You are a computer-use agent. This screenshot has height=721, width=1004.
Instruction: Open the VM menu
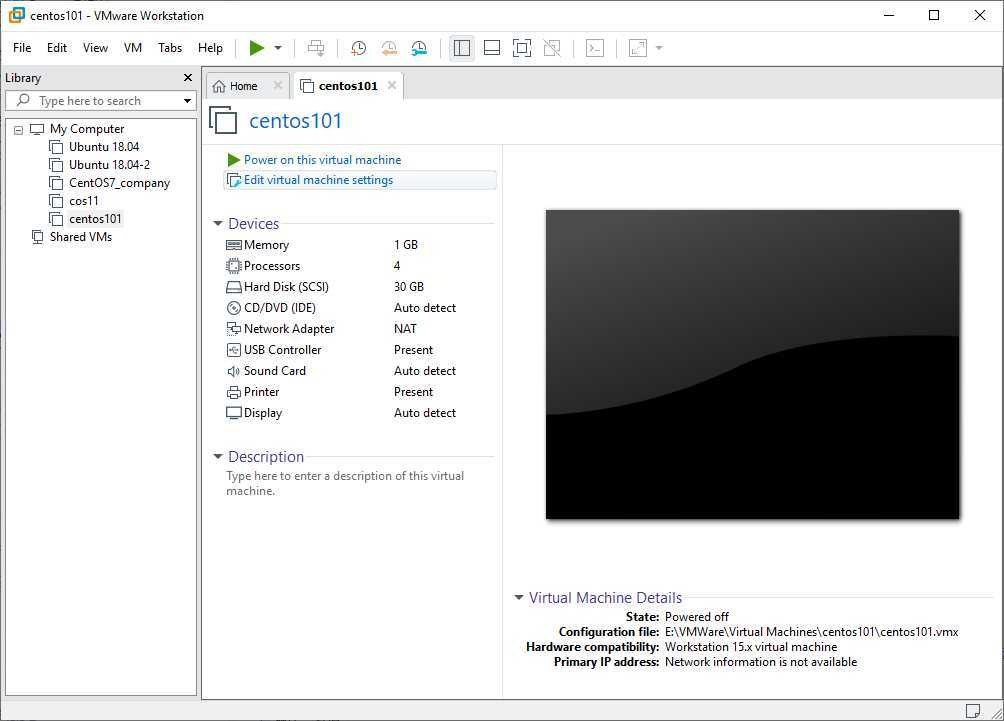pyautogui.click(x=133, y=48)
